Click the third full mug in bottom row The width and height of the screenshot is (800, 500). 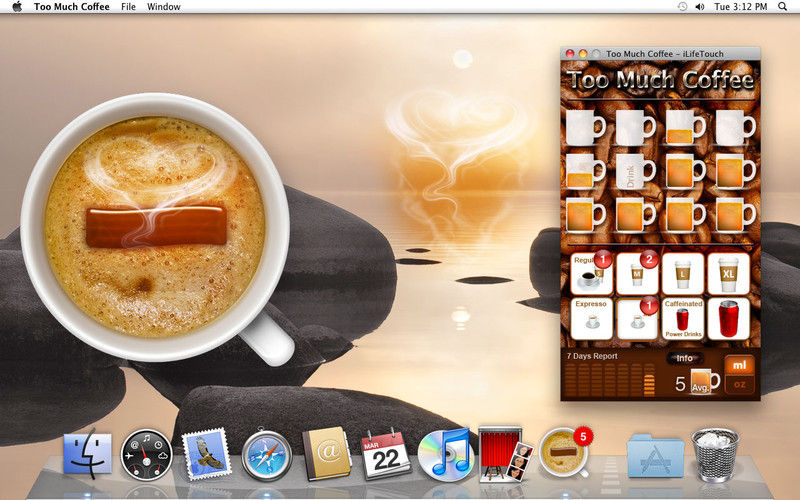tap(685, 215)
